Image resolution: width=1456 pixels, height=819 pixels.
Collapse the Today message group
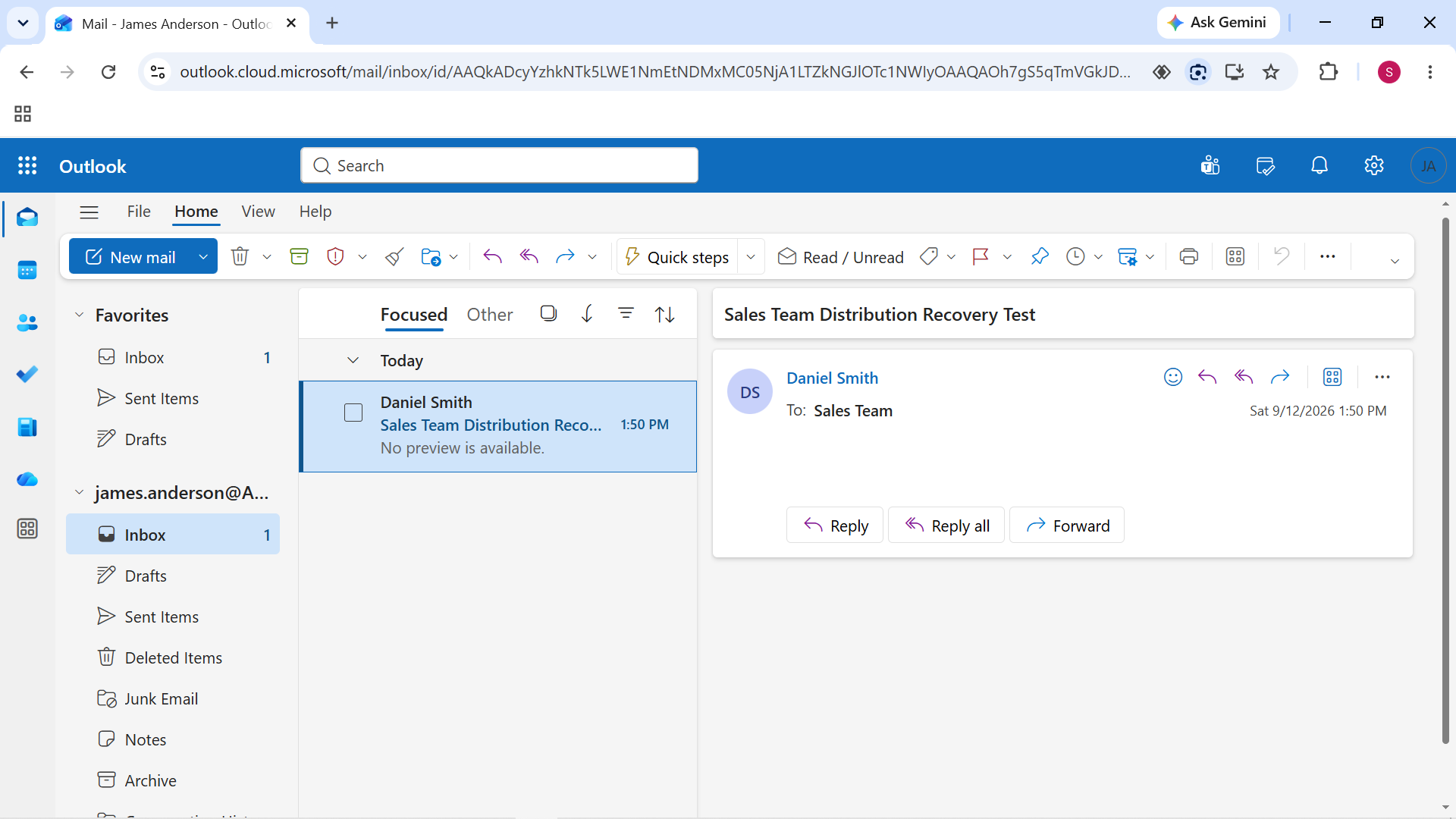(x=353, y=360)
